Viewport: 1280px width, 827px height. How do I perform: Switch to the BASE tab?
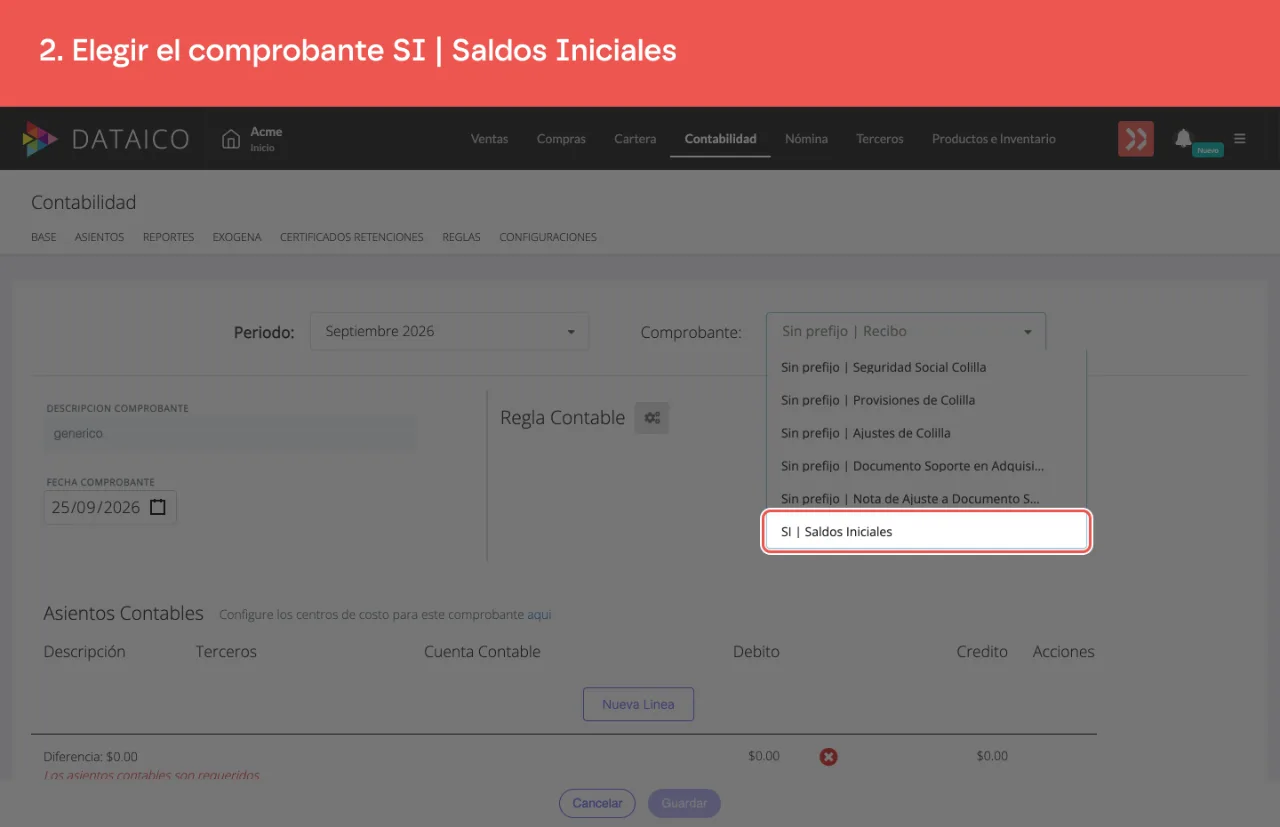(x=44, y=238)
